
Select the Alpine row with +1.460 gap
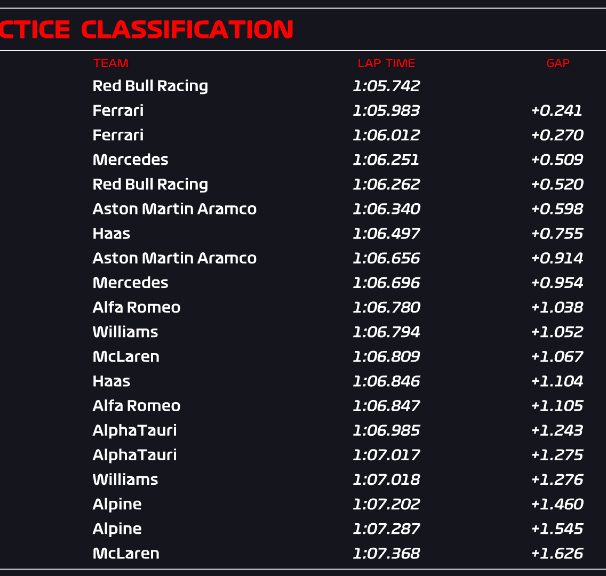tap(303, 504)
